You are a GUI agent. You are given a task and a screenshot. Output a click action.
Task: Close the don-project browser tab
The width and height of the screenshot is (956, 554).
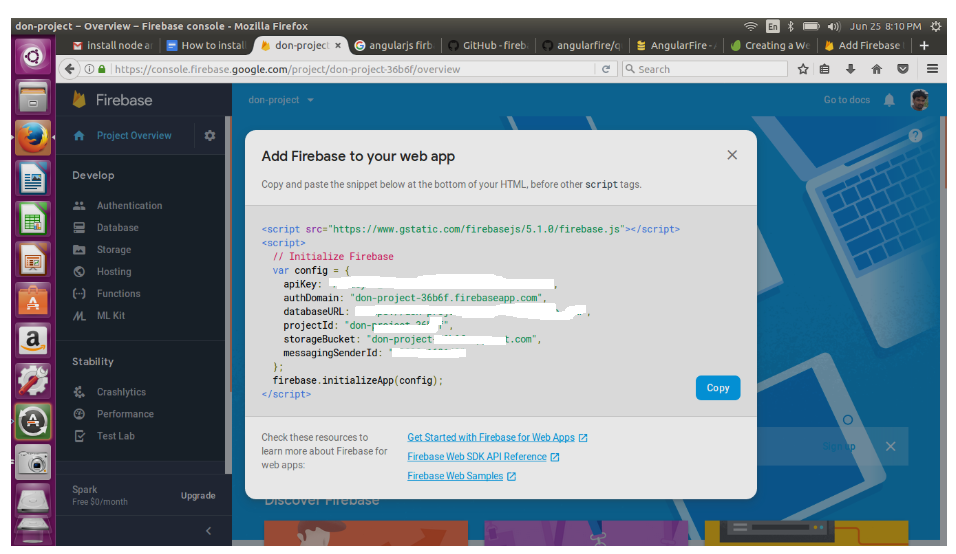pos(338,46)
